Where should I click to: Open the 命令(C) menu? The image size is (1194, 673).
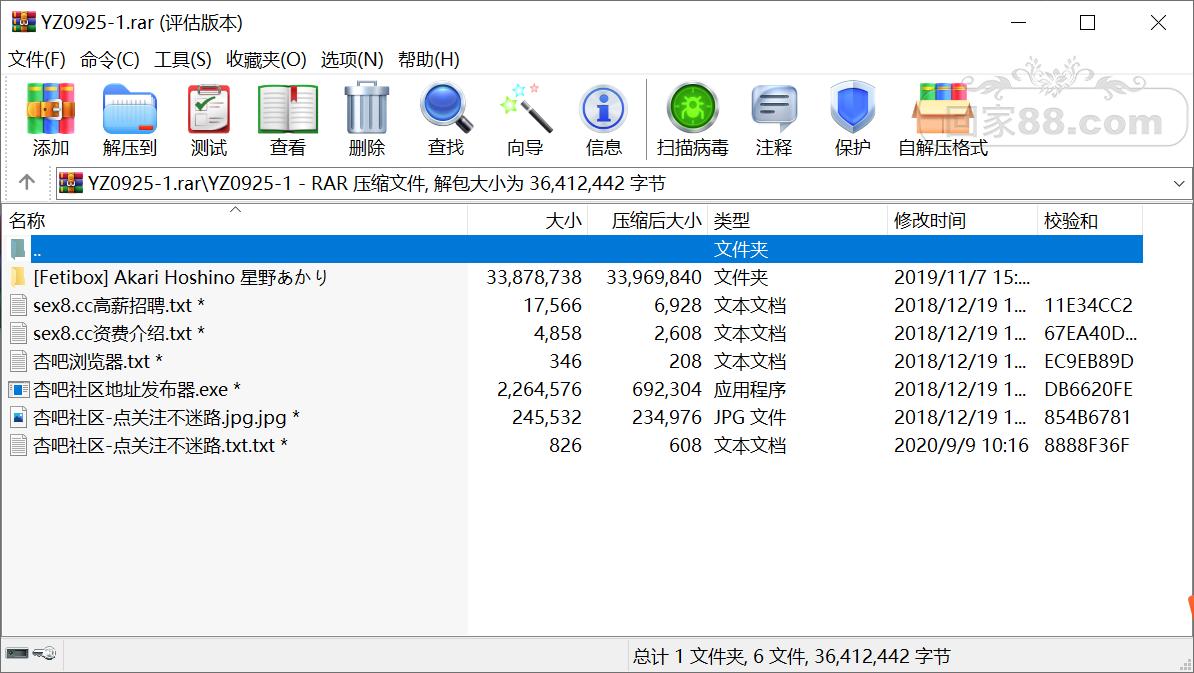(x=110, y=59)
